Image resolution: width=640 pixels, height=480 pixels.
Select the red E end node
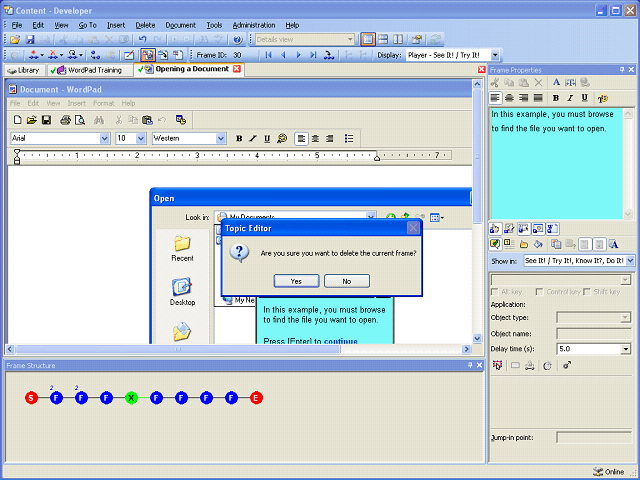[x=256, y=398]
